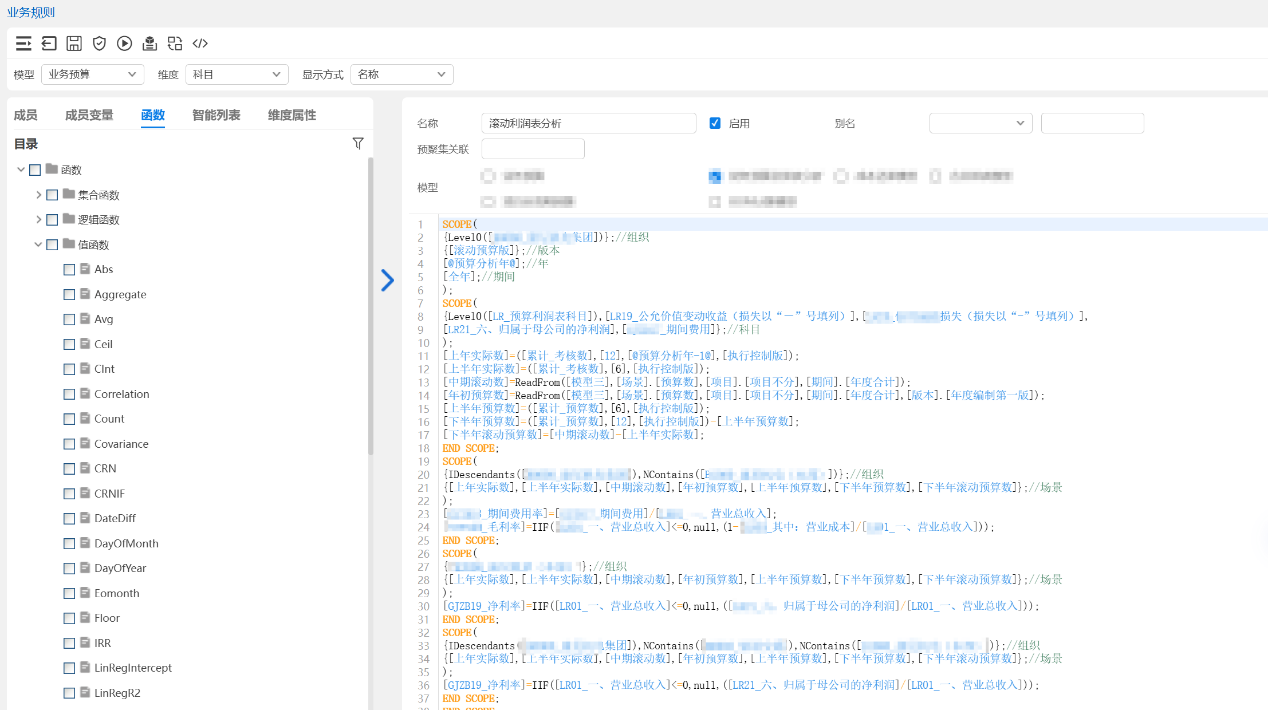
Task: Collapse the 函数 root tree node
Action: click(x=20, y=170)
